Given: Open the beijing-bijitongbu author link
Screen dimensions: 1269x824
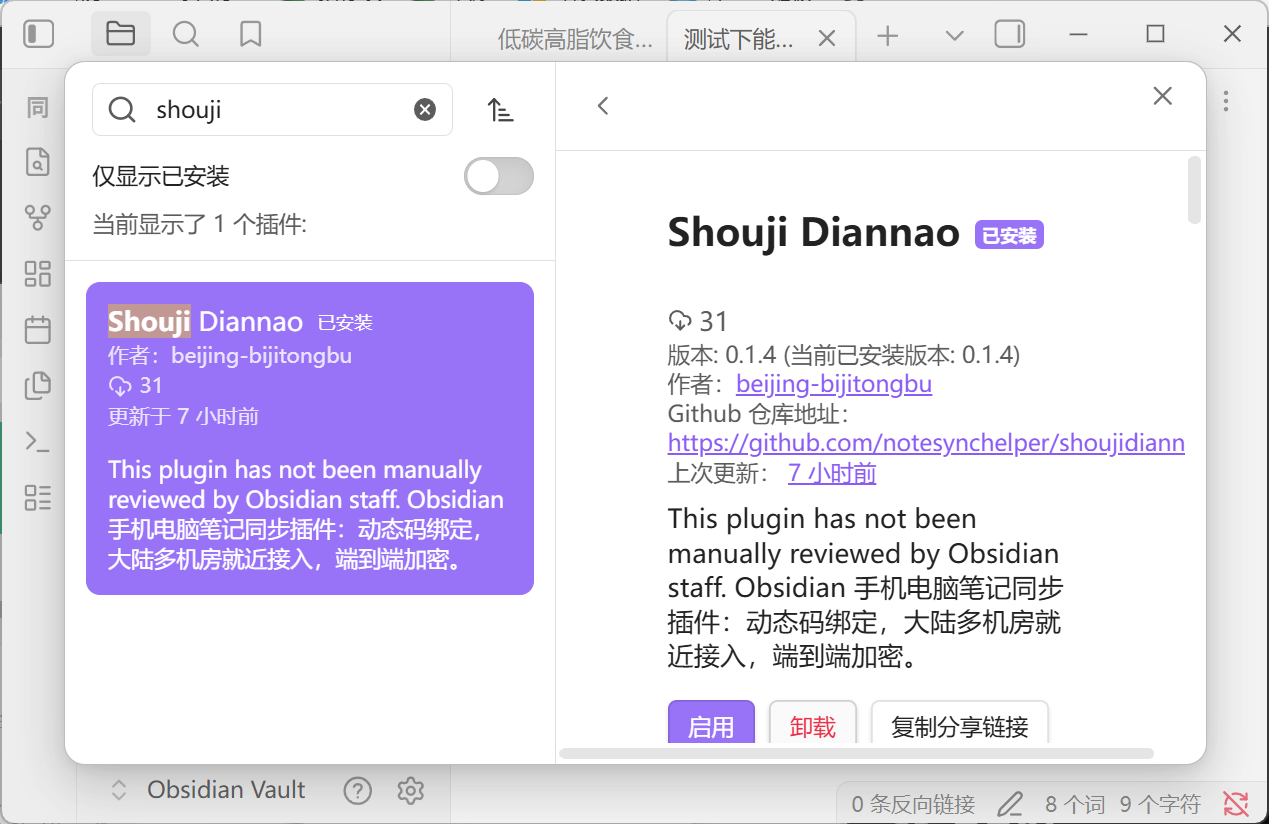Looking at the screenshot, I should click(x=834, y=384).
